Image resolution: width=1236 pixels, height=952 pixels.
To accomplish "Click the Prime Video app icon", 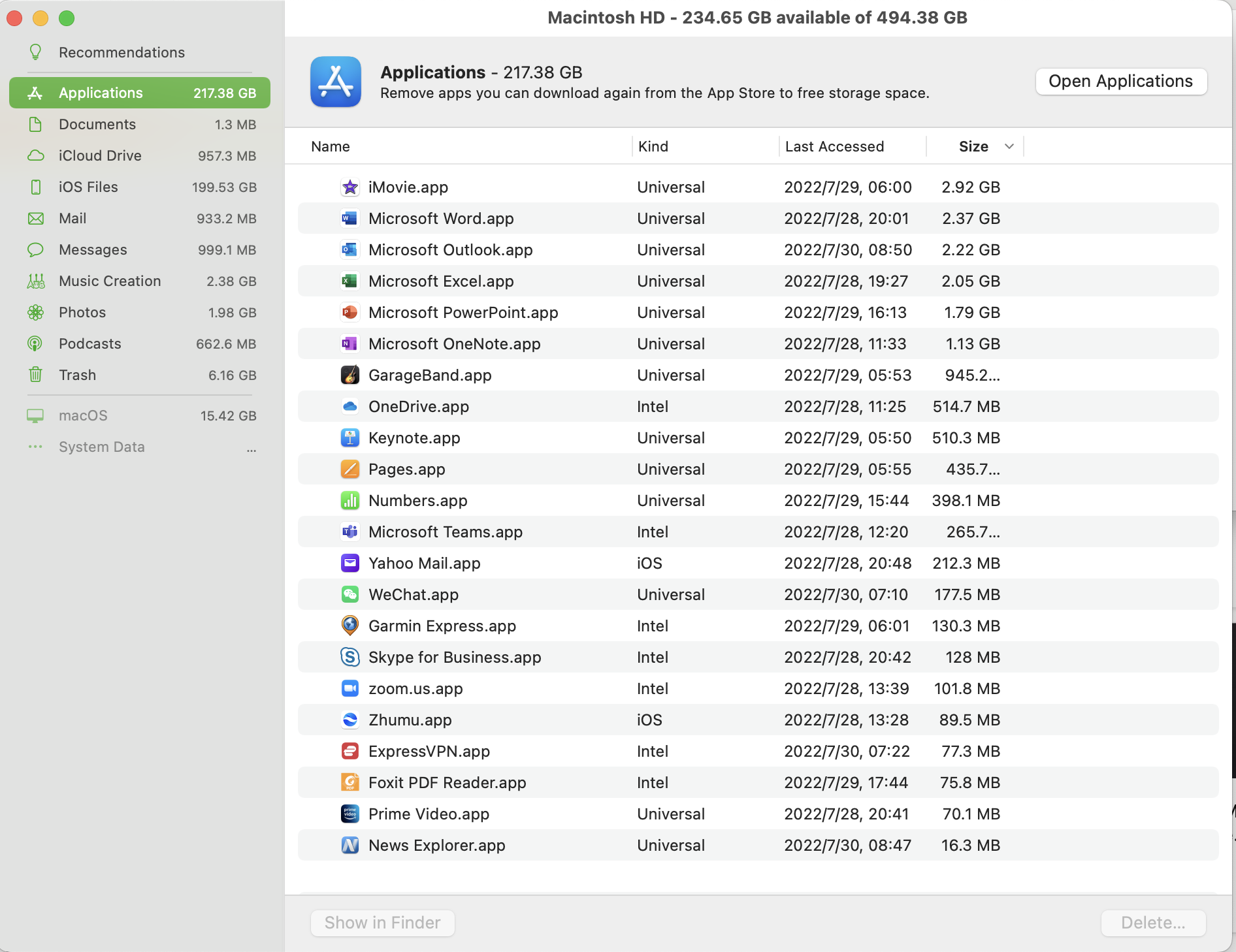I will coord(350,814).
